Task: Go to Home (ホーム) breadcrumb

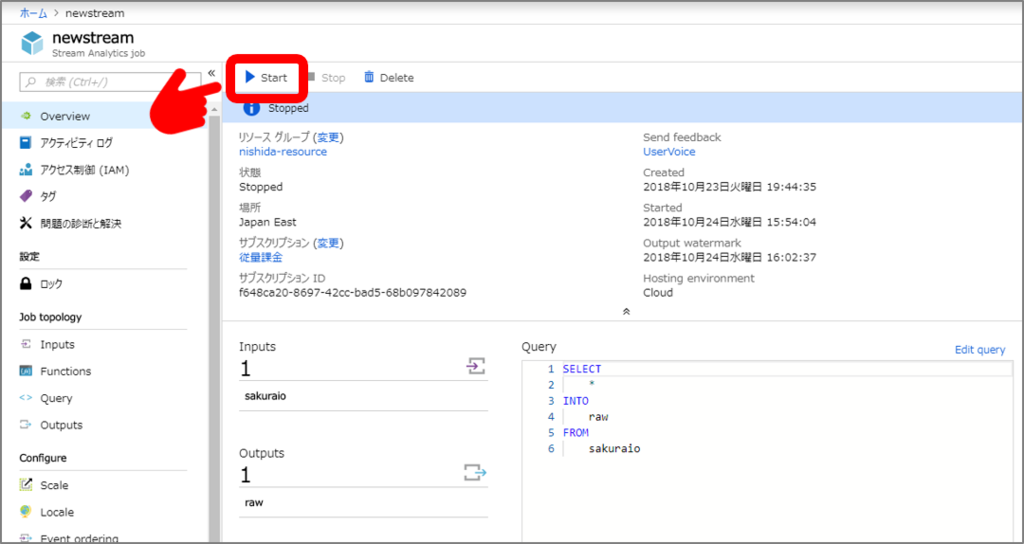Action: 33,12
